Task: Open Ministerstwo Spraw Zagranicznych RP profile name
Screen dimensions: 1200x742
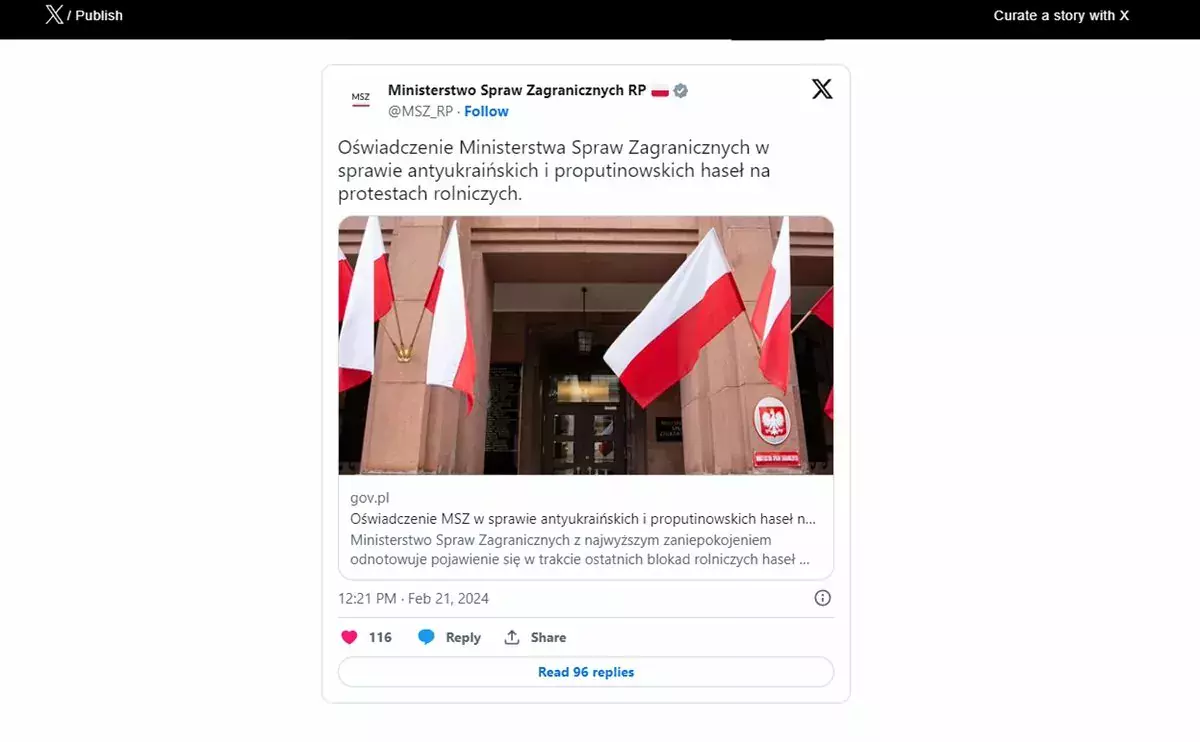Action: click(517, 90)
